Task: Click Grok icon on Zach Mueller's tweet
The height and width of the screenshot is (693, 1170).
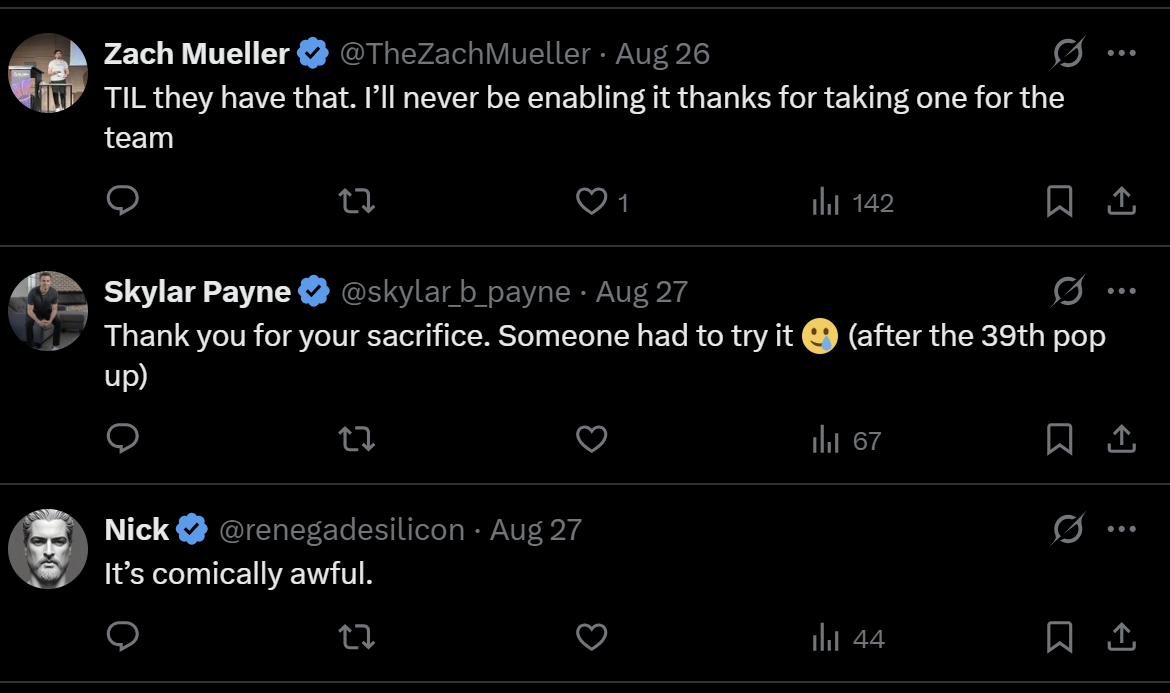Action: (x=1068, y=54)
